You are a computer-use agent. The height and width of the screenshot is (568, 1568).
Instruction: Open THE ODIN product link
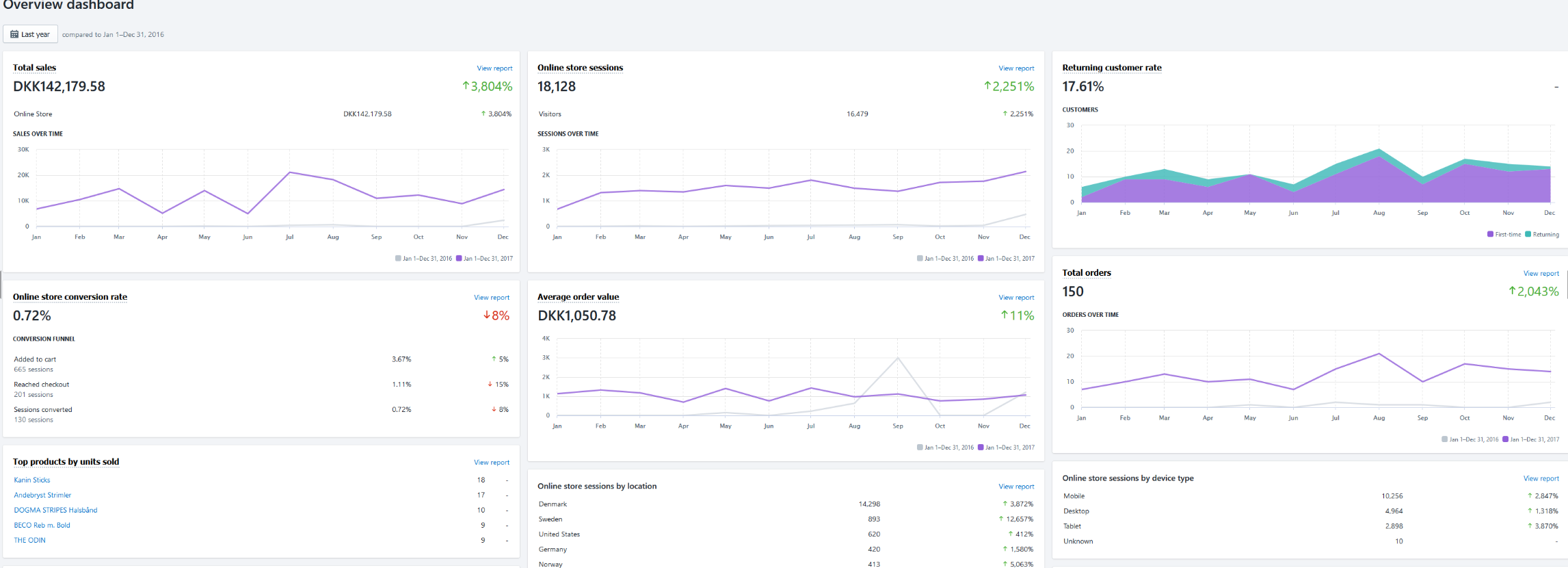point(30,541)
